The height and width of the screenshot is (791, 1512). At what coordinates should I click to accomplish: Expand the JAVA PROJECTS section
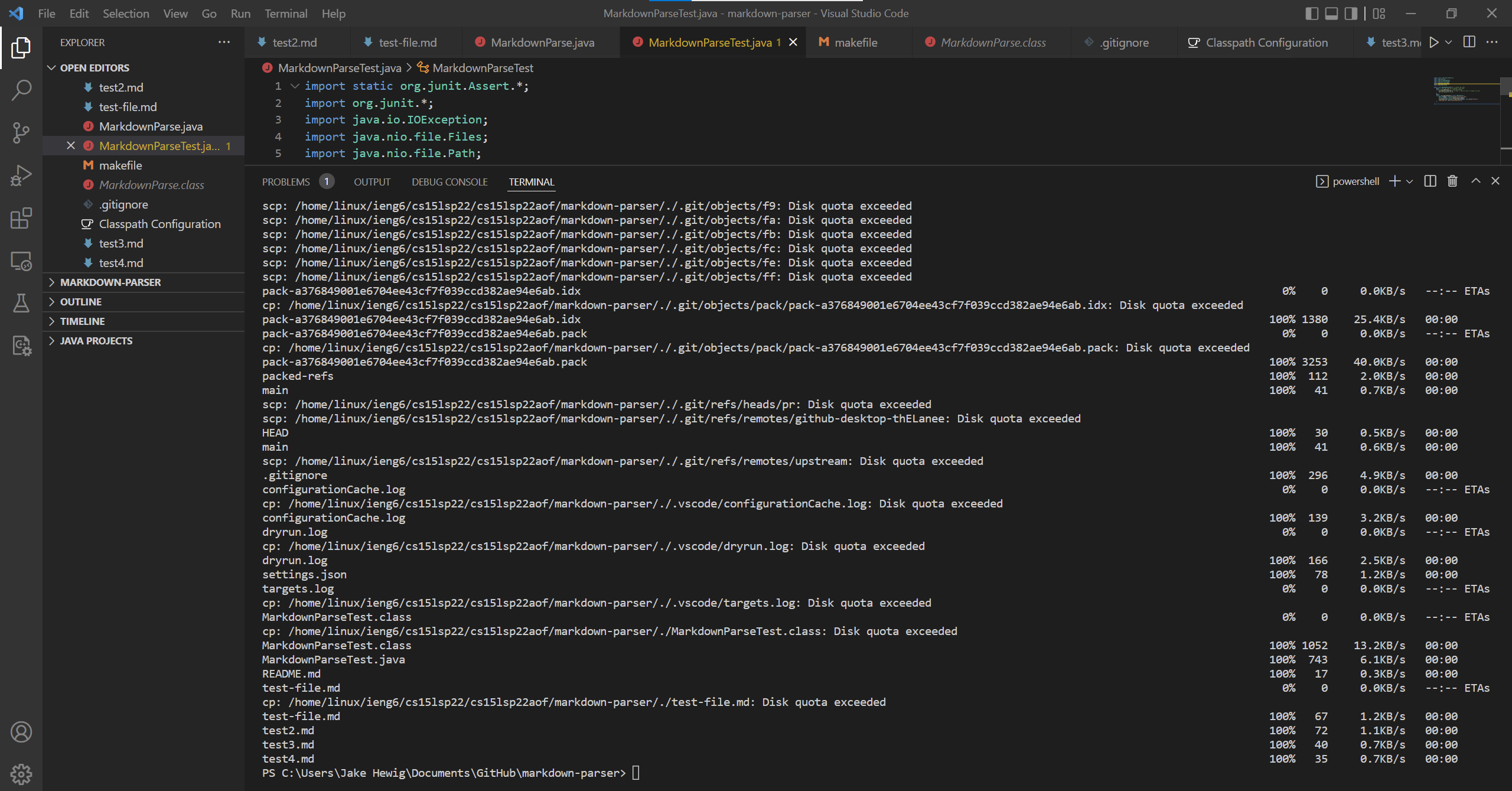pos(96,341)
